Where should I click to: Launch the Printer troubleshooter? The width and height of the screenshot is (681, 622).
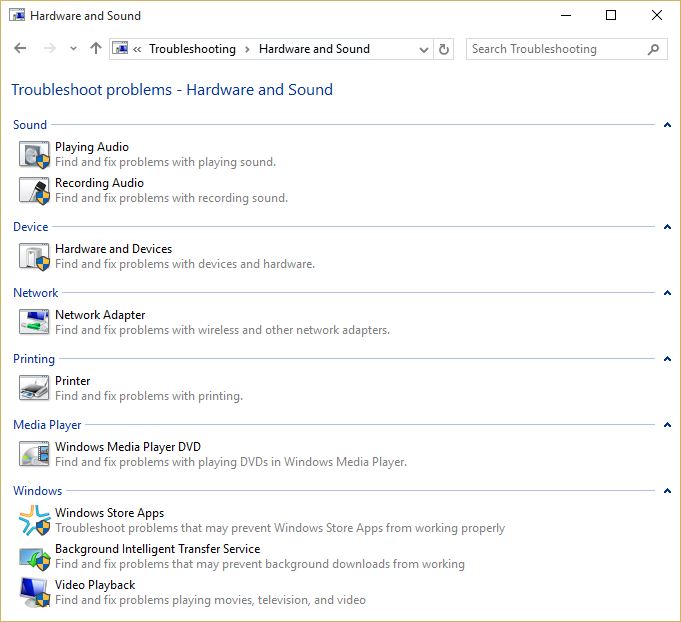pos(73,381)
